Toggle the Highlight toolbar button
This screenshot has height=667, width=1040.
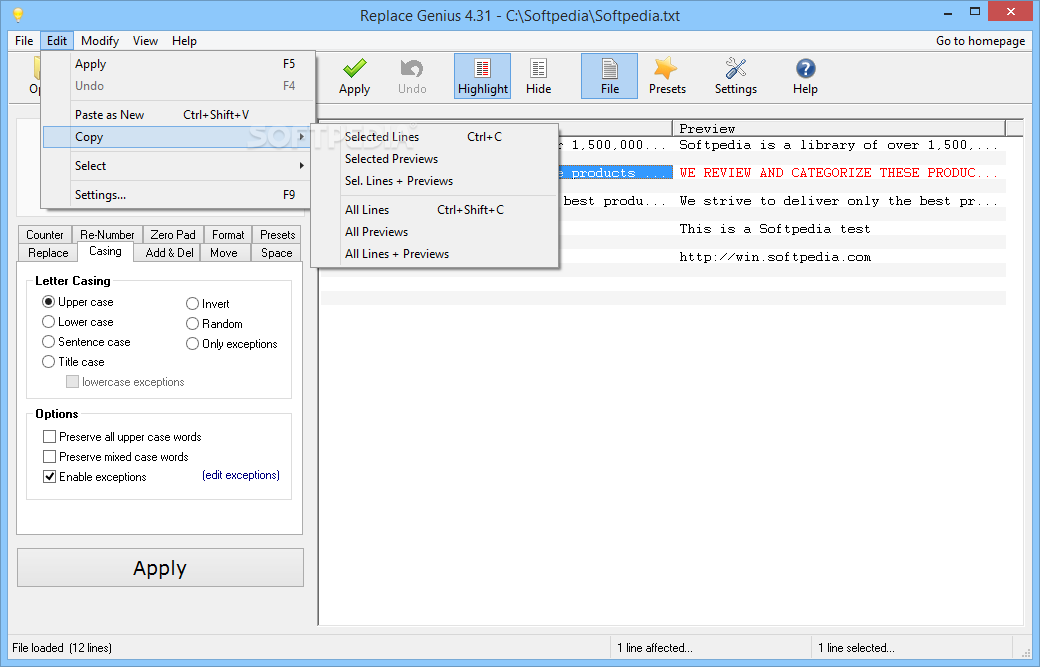pos(482,76)
